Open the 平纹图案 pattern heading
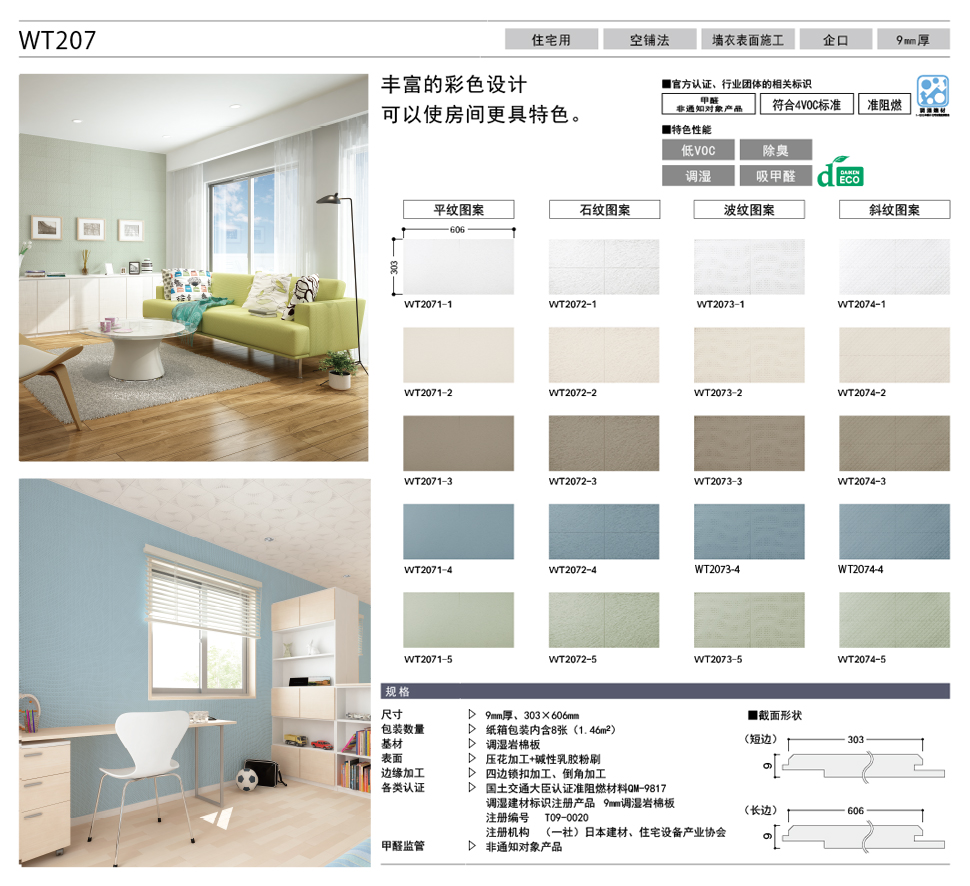This screenshot has width=970, height=886. click(x=459, y=210)
